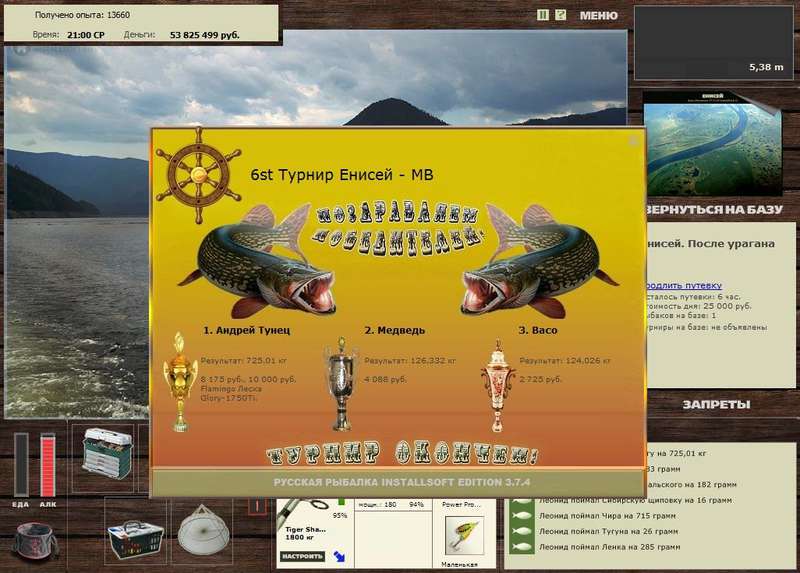The height and width of the screenshot is (573, 800).
Task: Click the prize text 4 088 руб.
Action: [x=386, y=379]
